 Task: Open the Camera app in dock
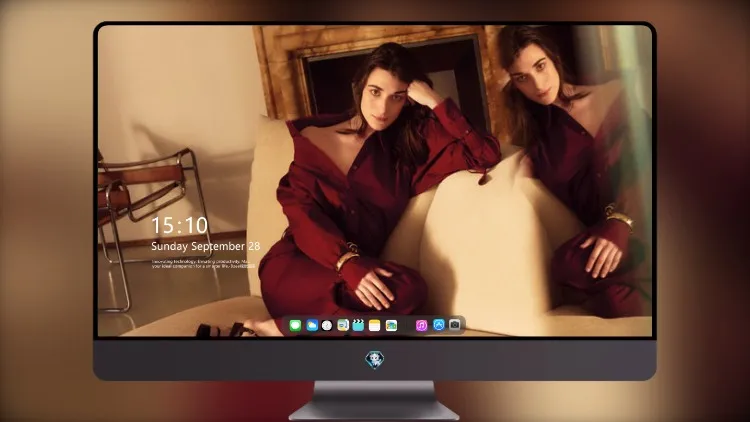point(455,325)
